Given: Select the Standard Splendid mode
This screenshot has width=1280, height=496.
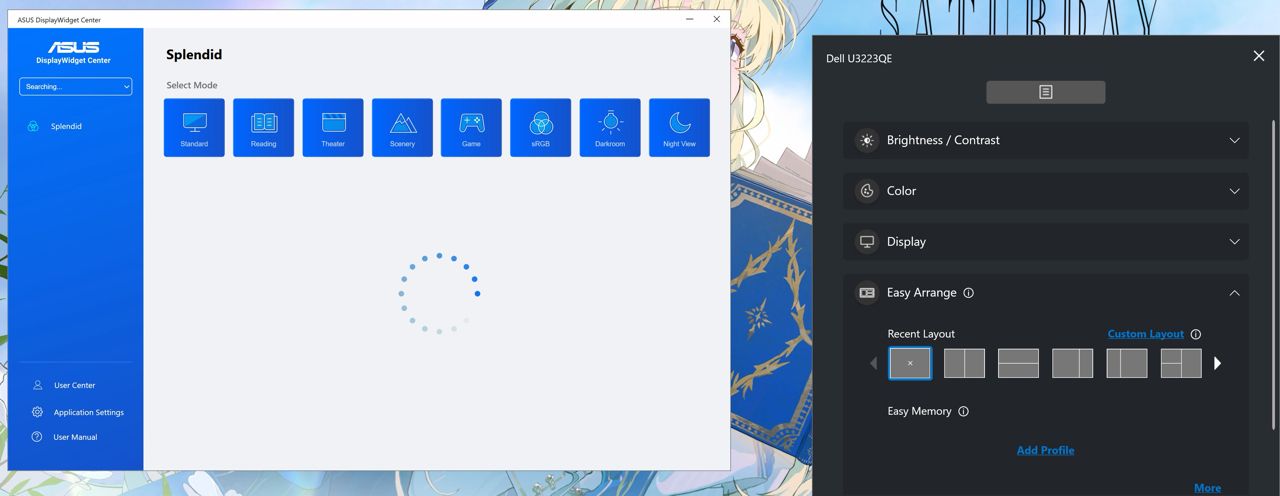Looking at the screenshot, I should coord(194,127).
